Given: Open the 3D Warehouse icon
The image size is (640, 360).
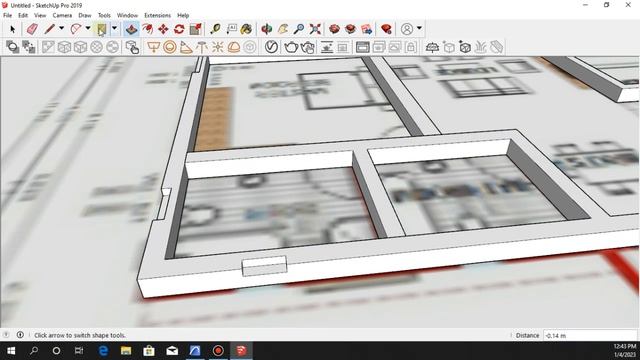Looking at the screenshot, I should point(334,29).
